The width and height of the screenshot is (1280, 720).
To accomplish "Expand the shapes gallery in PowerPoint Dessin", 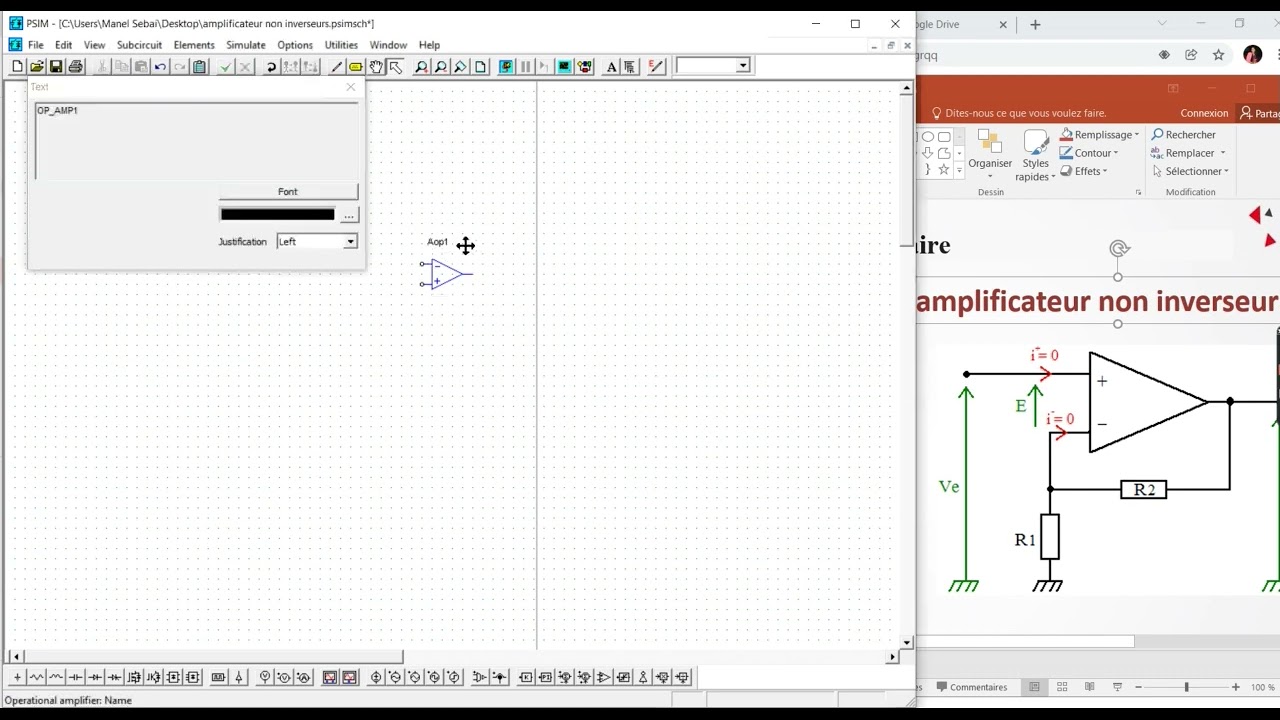I will click(x=959, y=171).
